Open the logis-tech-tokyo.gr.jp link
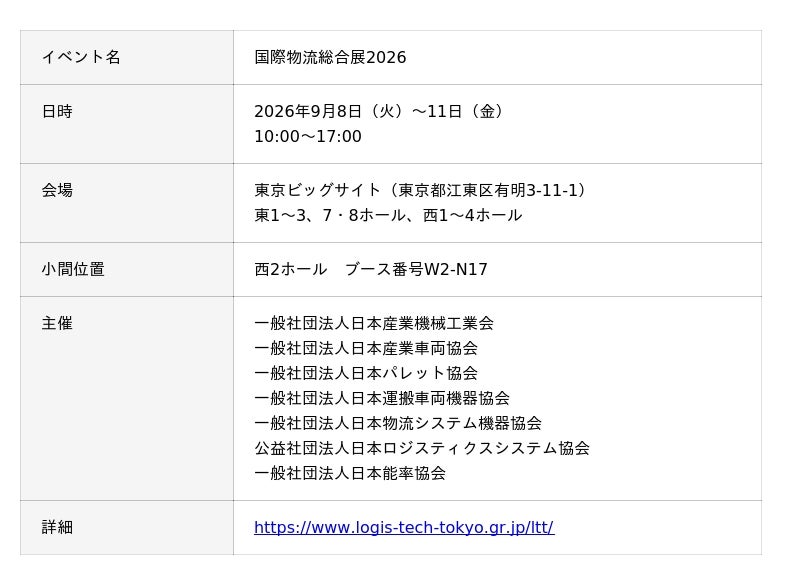 [x=404, y=527]
